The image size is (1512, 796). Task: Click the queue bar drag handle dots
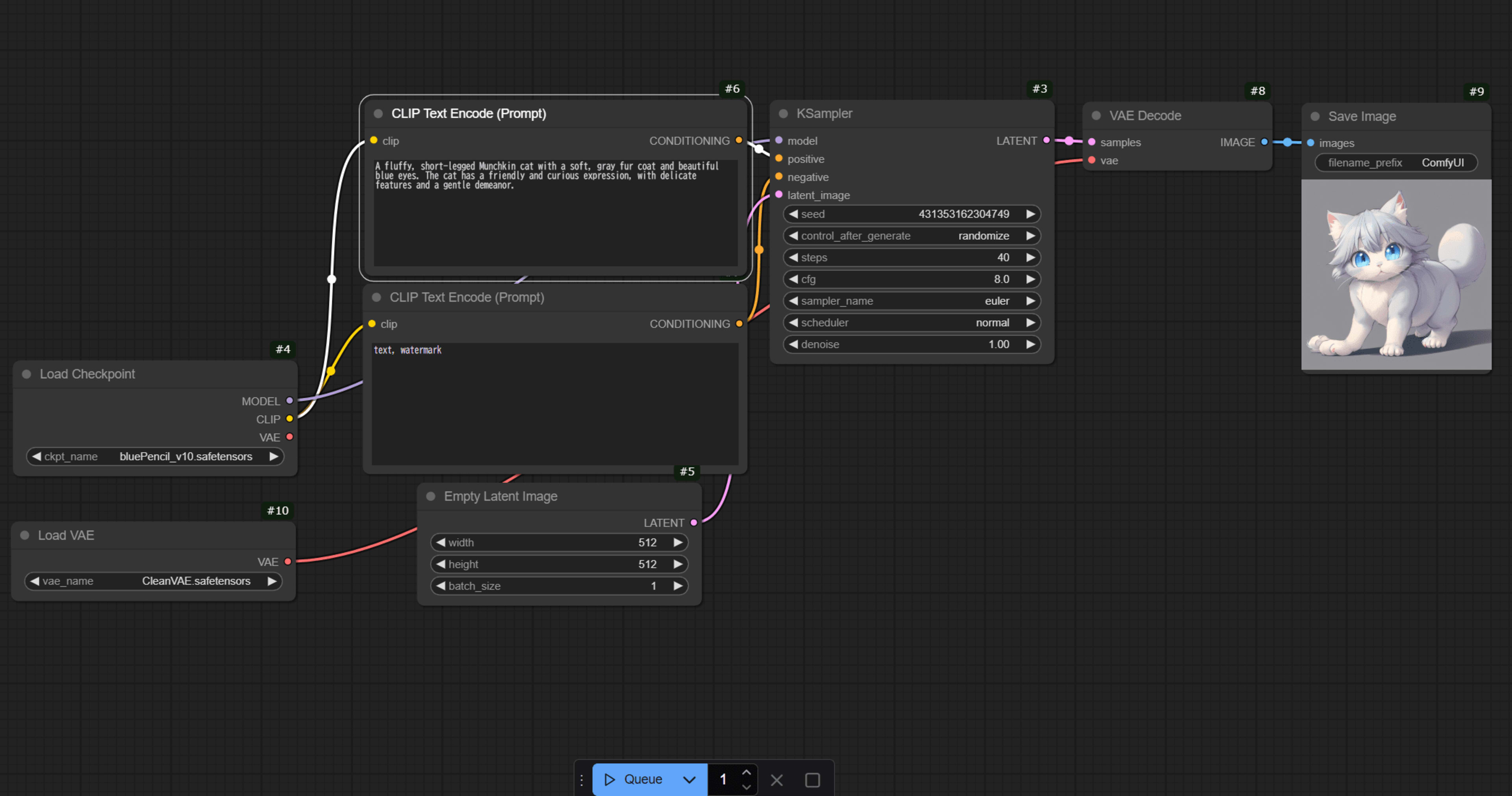point(581,779)
